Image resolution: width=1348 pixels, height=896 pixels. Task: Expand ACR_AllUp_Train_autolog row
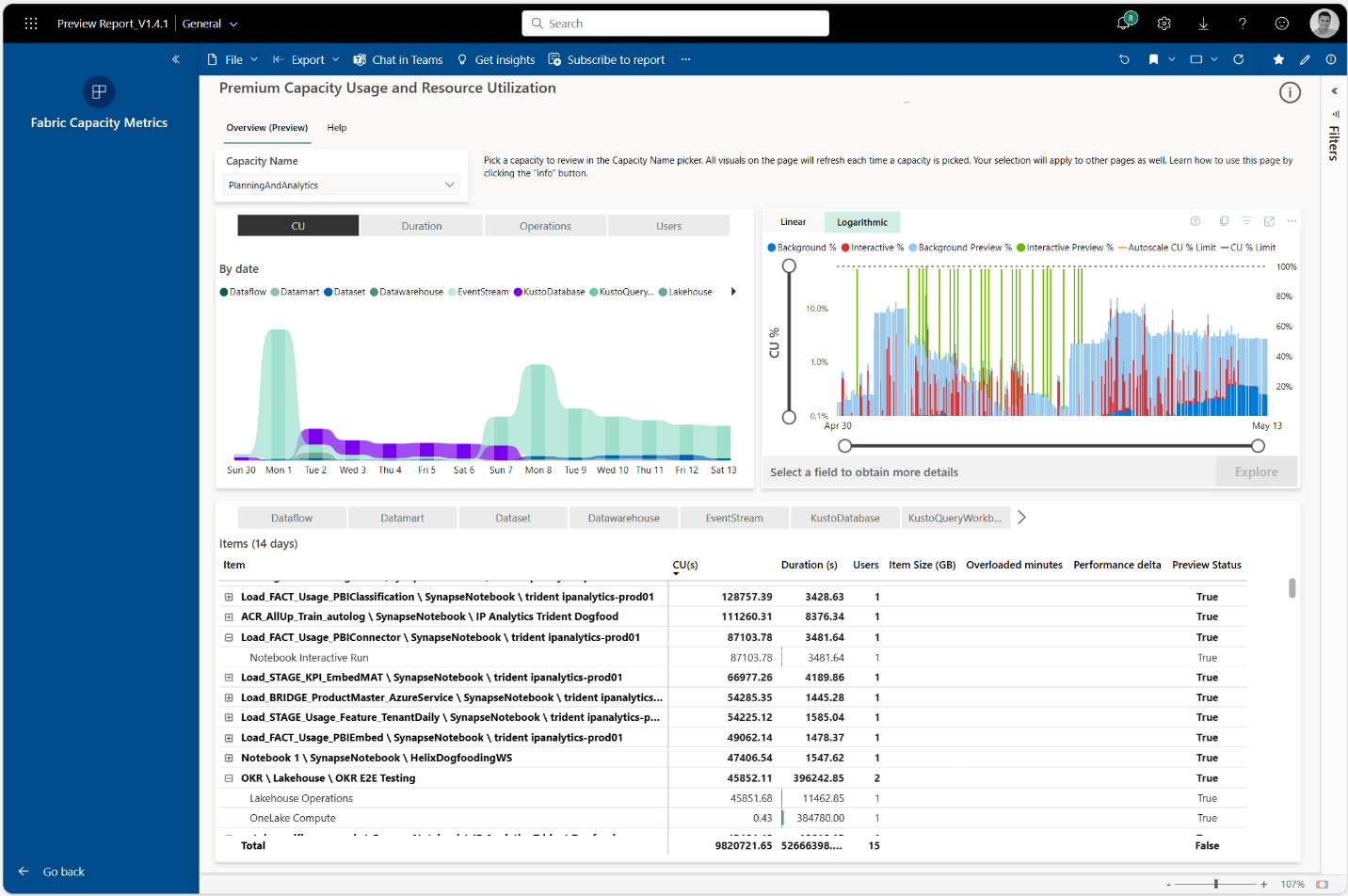tap(229, 617)
